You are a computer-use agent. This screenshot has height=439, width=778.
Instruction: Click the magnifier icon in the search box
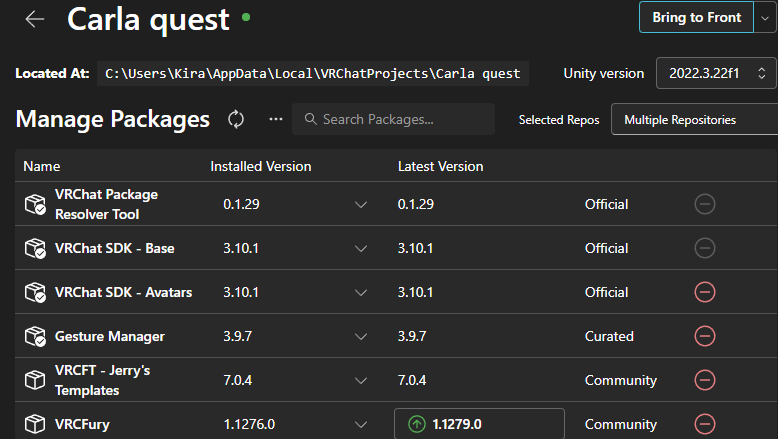(x=311, y=119)
